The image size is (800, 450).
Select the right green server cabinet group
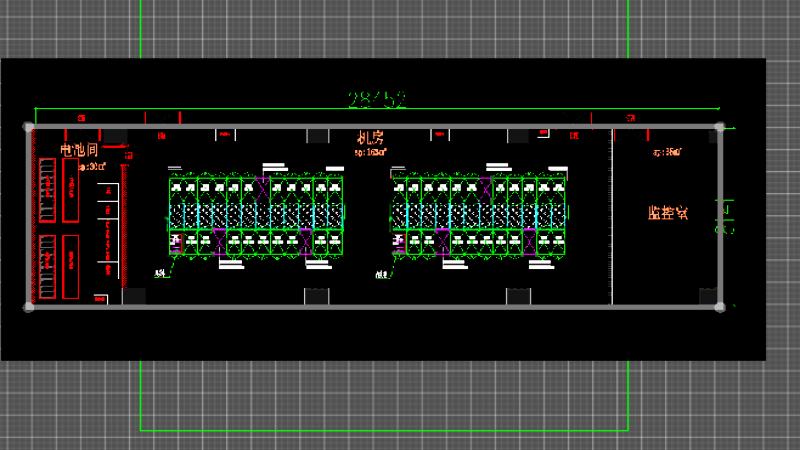click(x=478, y=216)
